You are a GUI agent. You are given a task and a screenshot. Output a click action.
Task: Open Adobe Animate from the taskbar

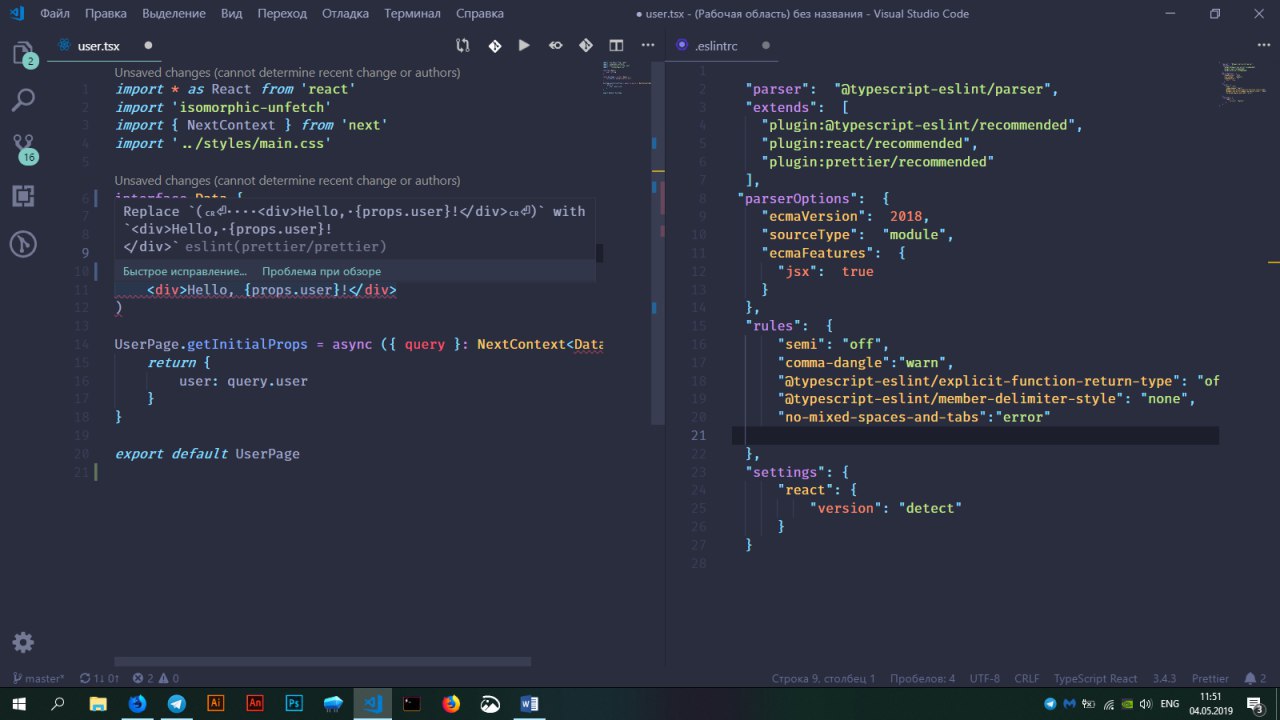coord(254,704)
